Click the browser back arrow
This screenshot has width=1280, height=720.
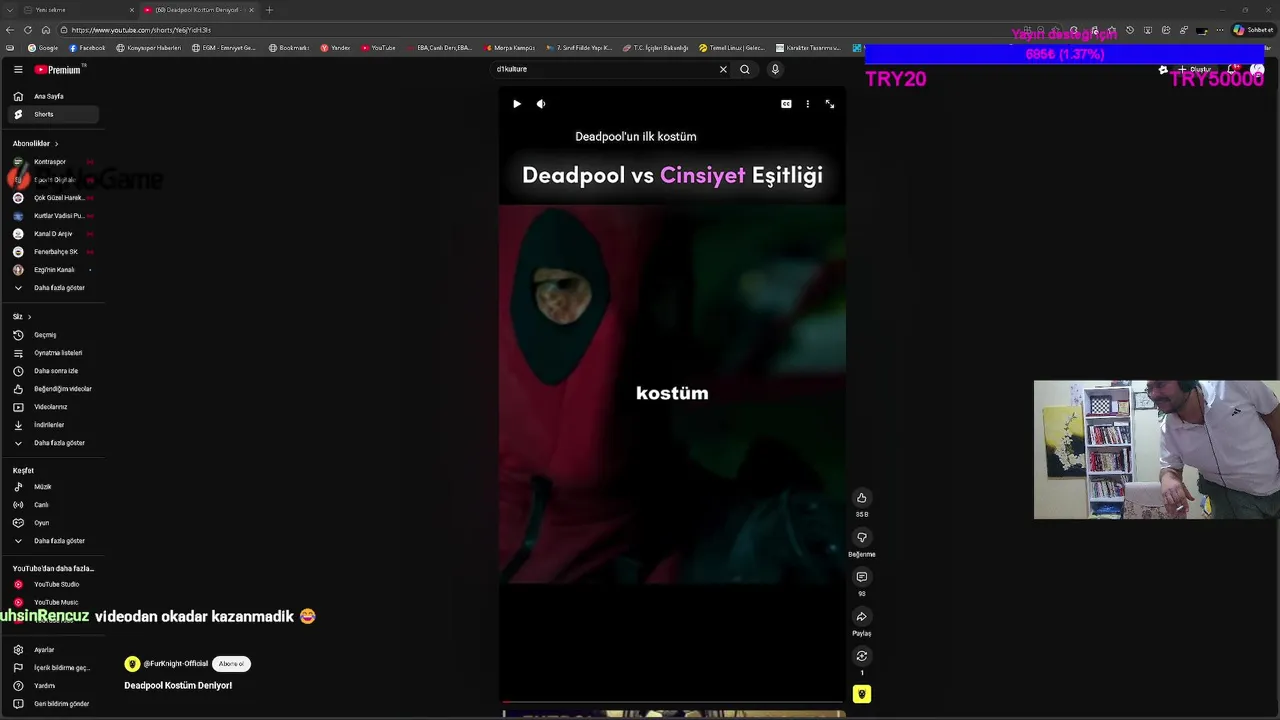10,30
